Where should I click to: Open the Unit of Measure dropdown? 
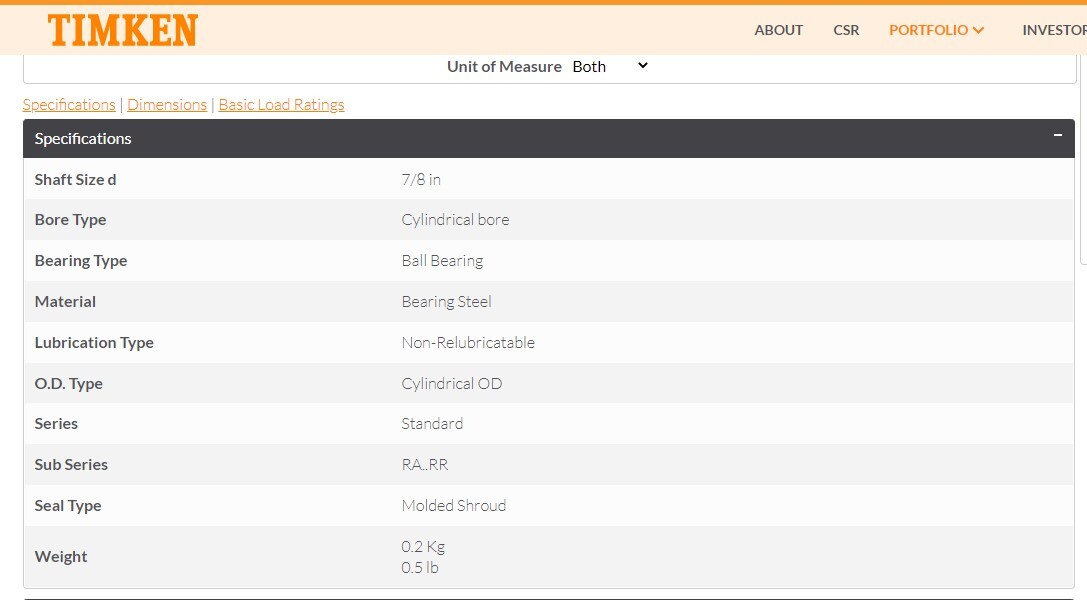tap(610, 67)
